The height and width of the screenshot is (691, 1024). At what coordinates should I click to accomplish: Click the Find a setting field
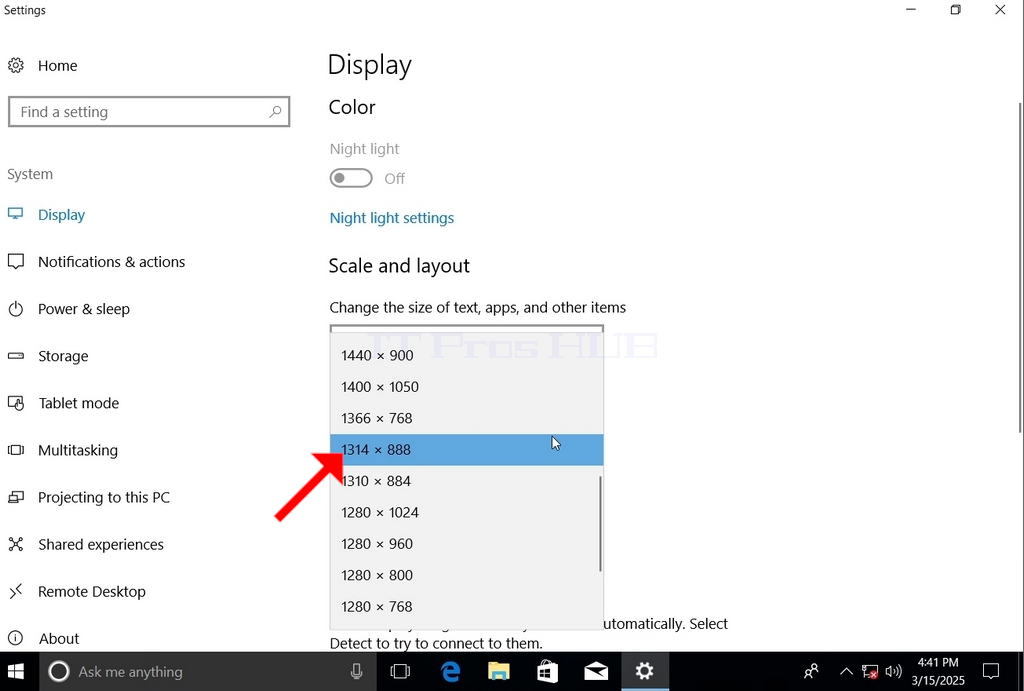149,112
